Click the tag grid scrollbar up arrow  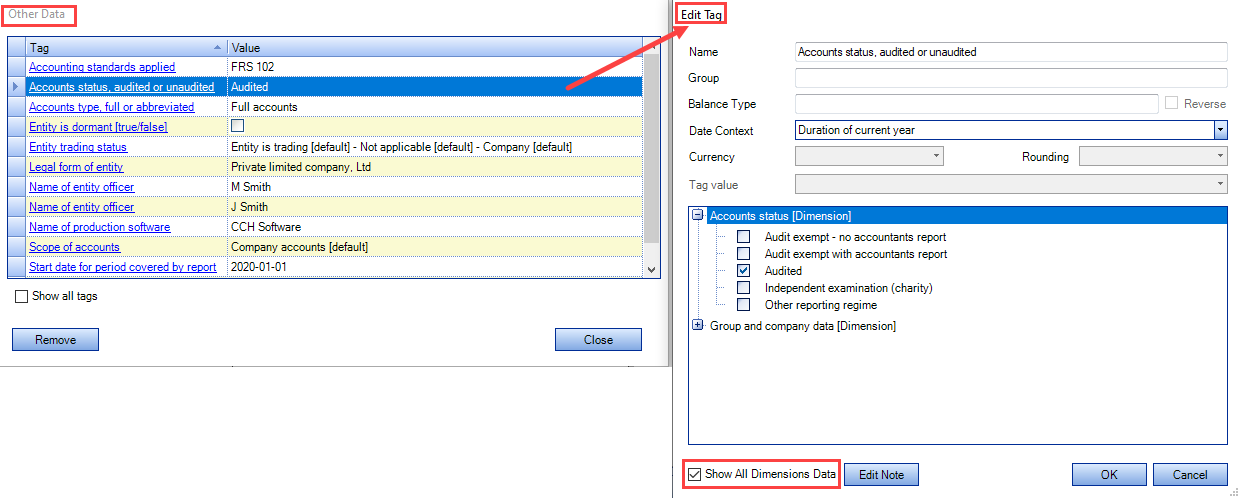pyautogui.click(x=651, y=47)
